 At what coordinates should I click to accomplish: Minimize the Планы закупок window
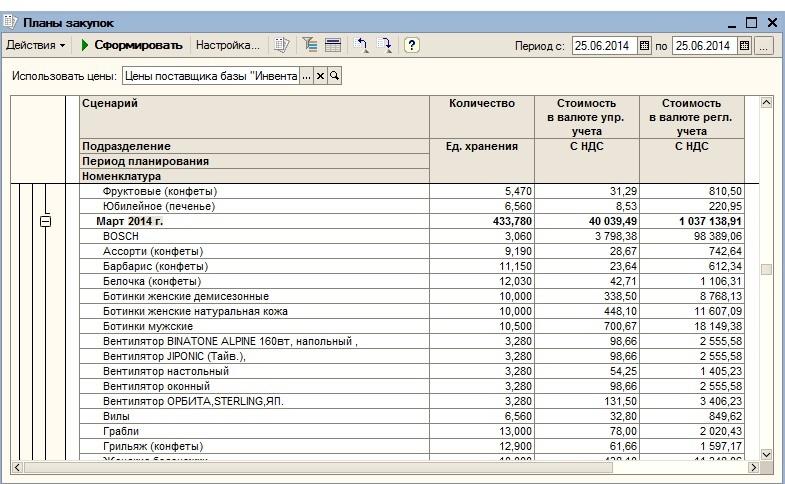pos(732,23)
